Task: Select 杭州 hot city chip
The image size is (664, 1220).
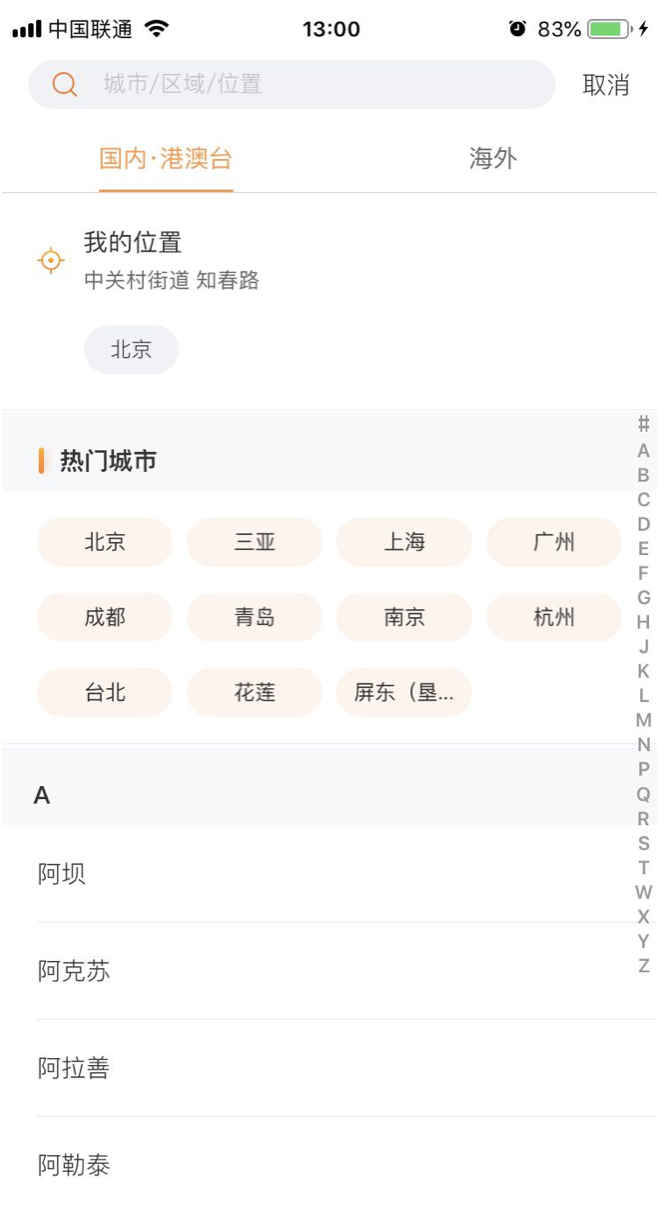Action: click(x=554, y=618)
